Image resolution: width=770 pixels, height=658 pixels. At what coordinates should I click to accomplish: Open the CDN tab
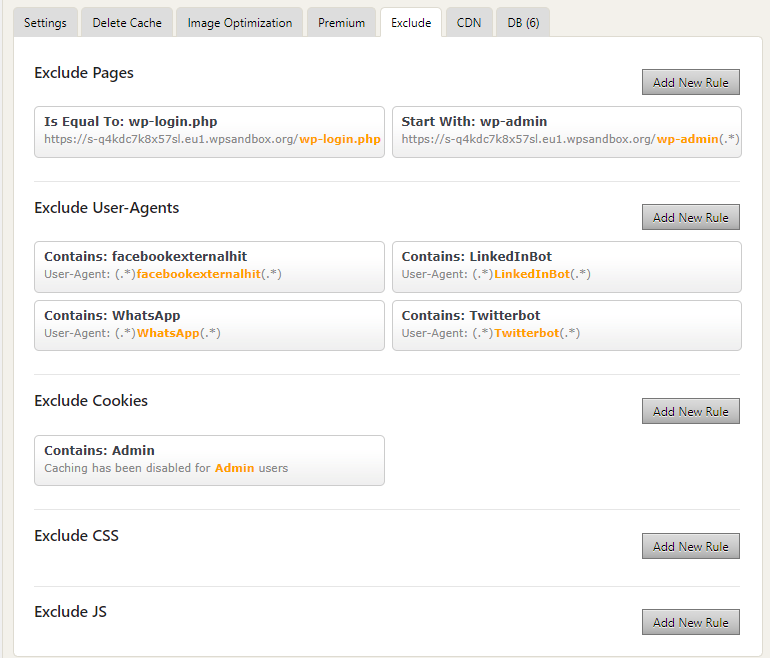tap(469, 23)
